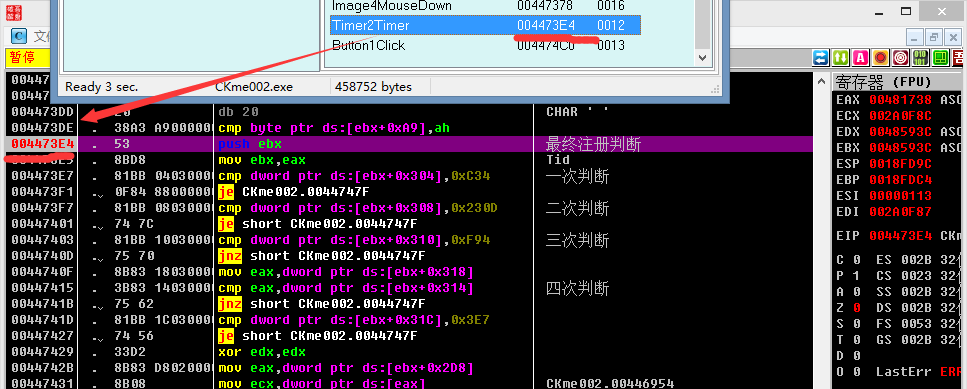This screenshot has height=389, width=967.
Task: Click 'cmp dword ptr ds:[ebx+0x310],0xF94' instruction
Action: (x=354, y=240)
